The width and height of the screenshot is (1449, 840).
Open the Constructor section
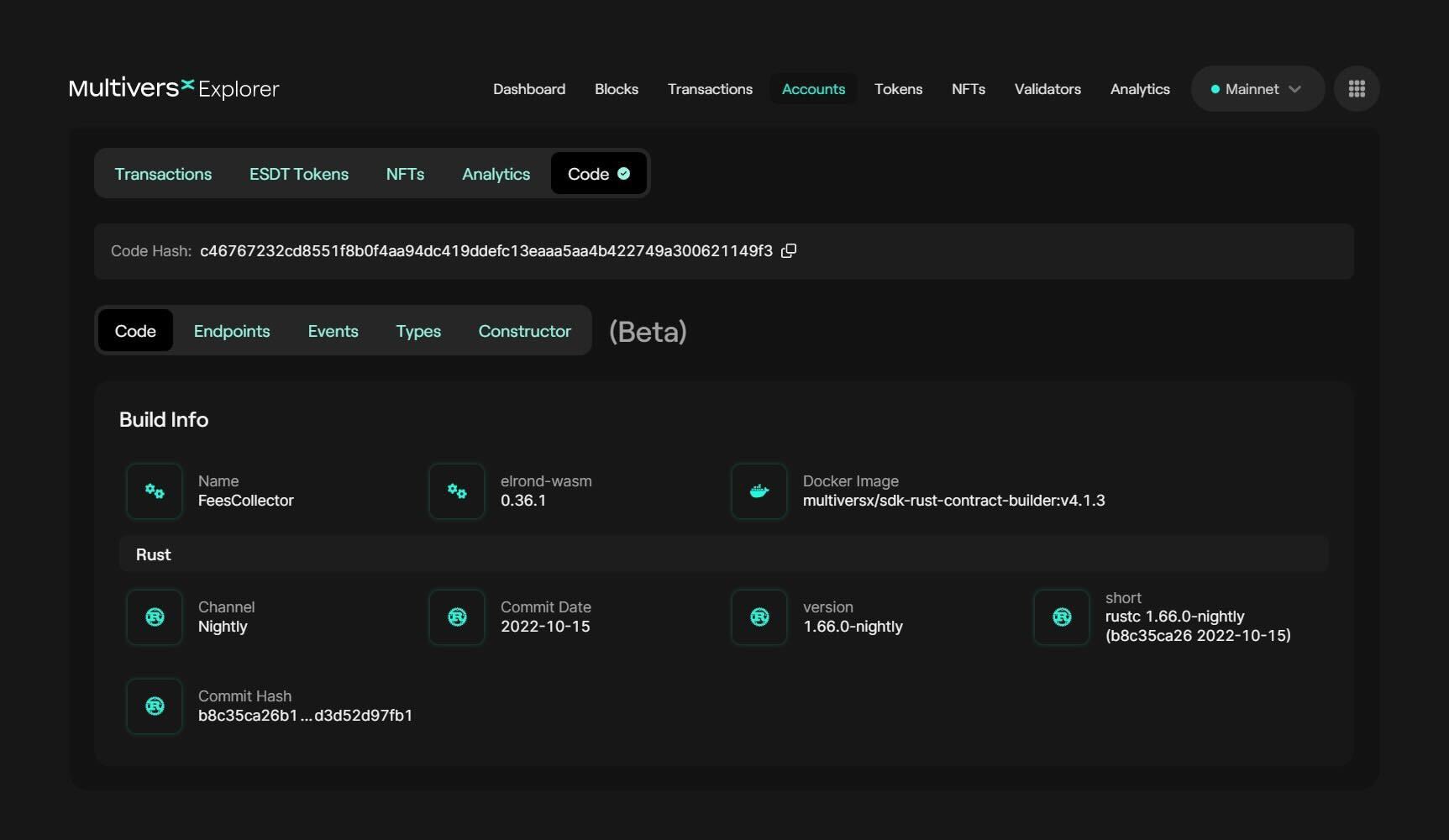(524, 331)
